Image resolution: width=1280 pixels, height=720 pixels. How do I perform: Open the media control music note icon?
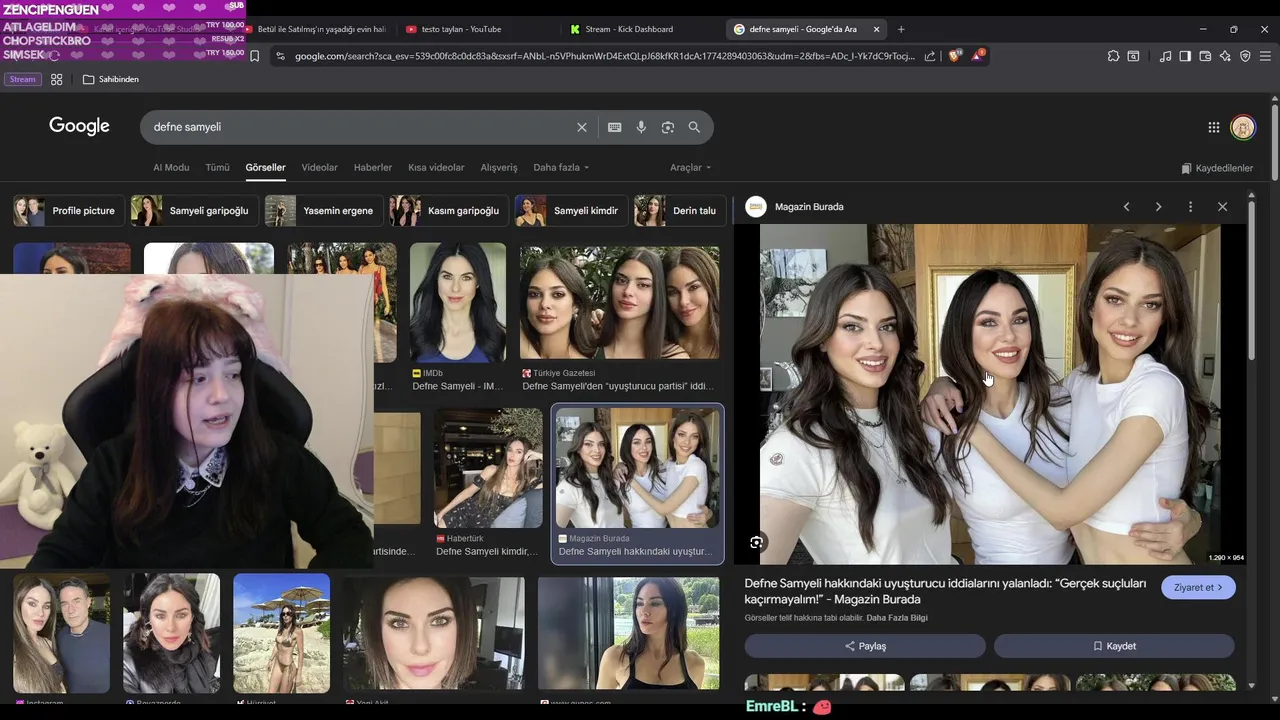tap(1165, 56)
